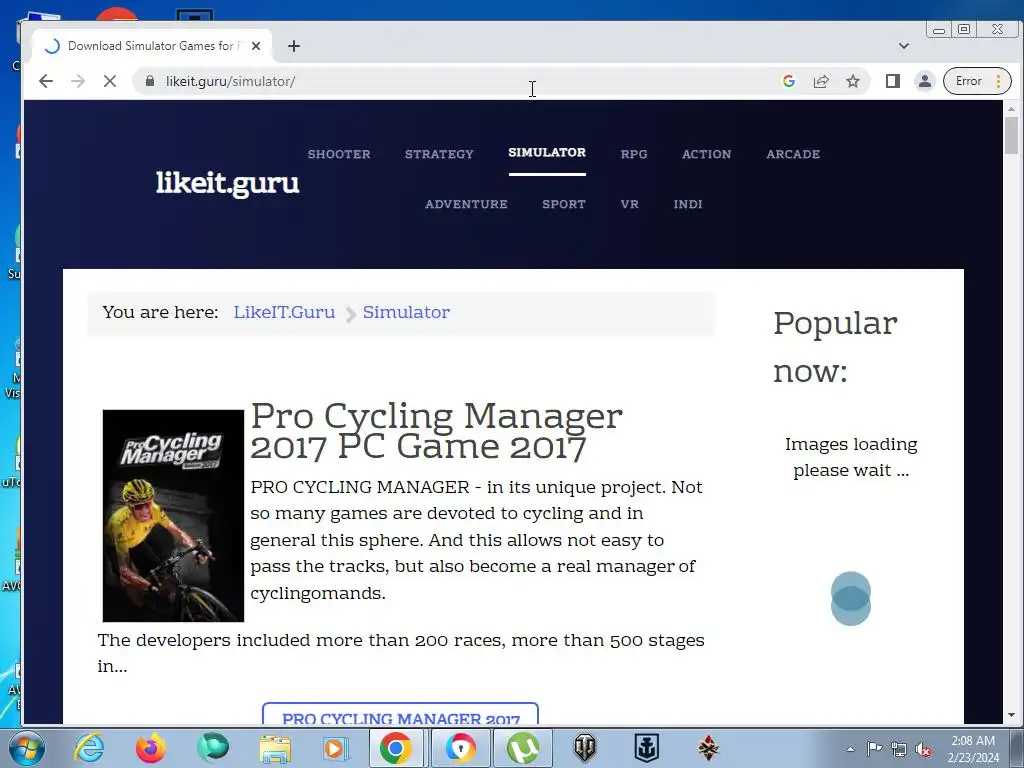The height and width of the screenshot is (768, 1024).
Task: Open the VR category
Action: [x=630, y=204]
